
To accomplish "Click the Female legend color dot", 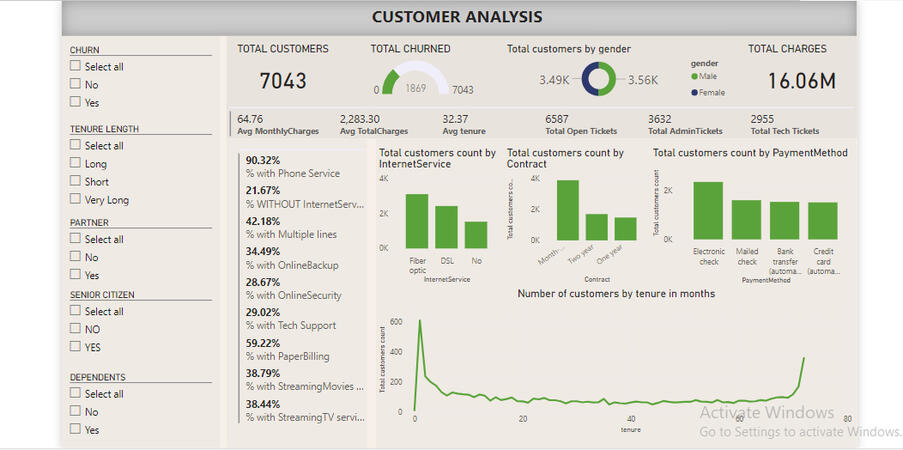I will (695, 93).
